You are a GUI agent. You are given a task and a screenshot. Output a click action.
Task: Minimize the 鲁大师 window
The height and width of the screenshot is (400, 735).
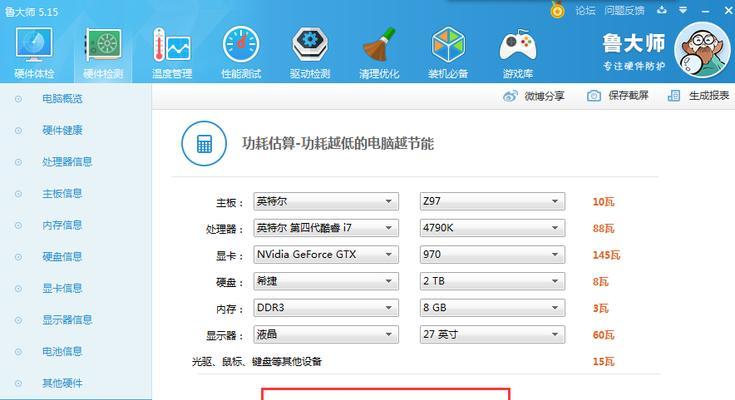[x=705, y=10]
